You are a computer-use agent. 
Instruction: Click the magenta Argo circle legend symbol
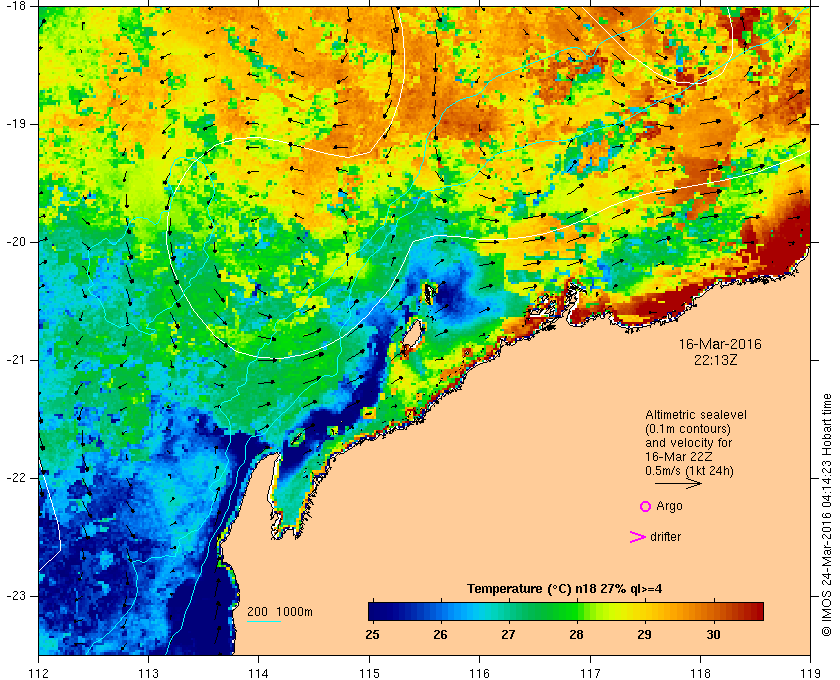click(x=646, y=506)
